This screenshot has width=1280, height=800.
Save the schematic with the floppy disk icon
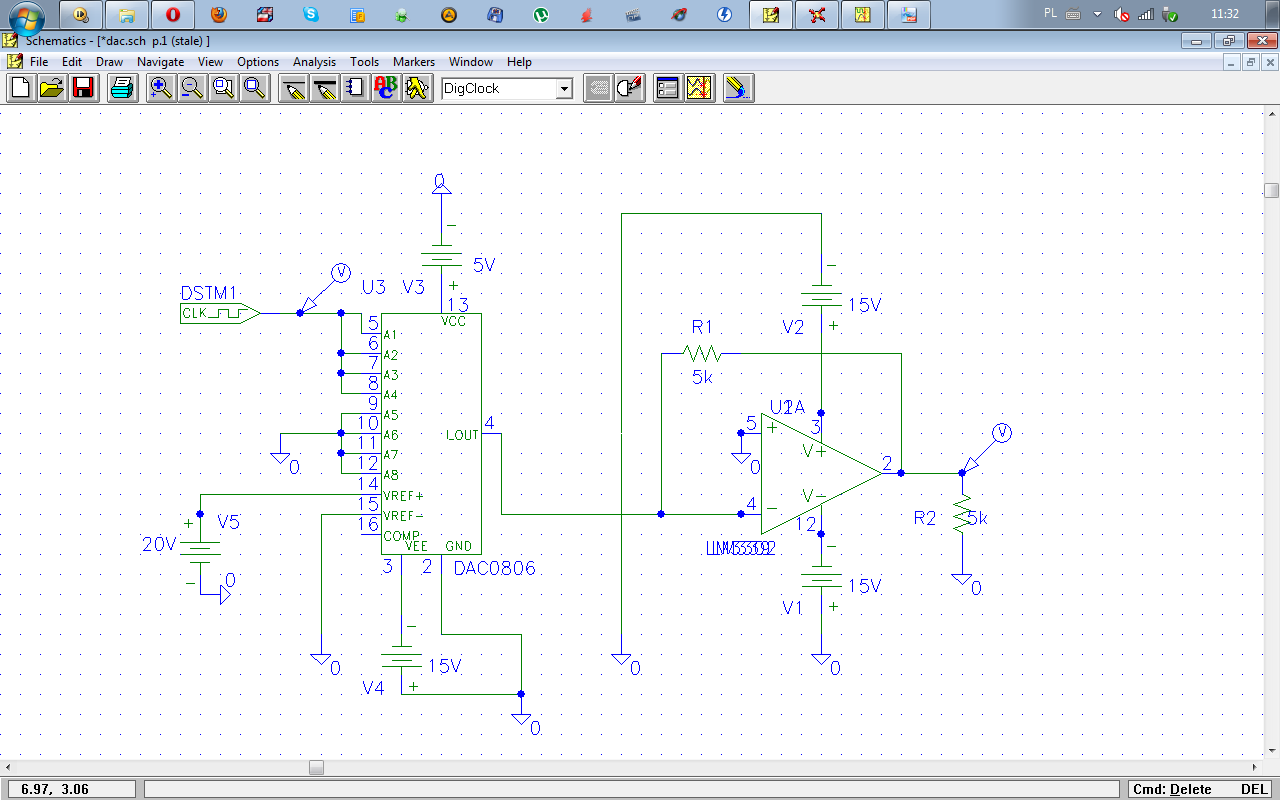click(x=82, y=88)
